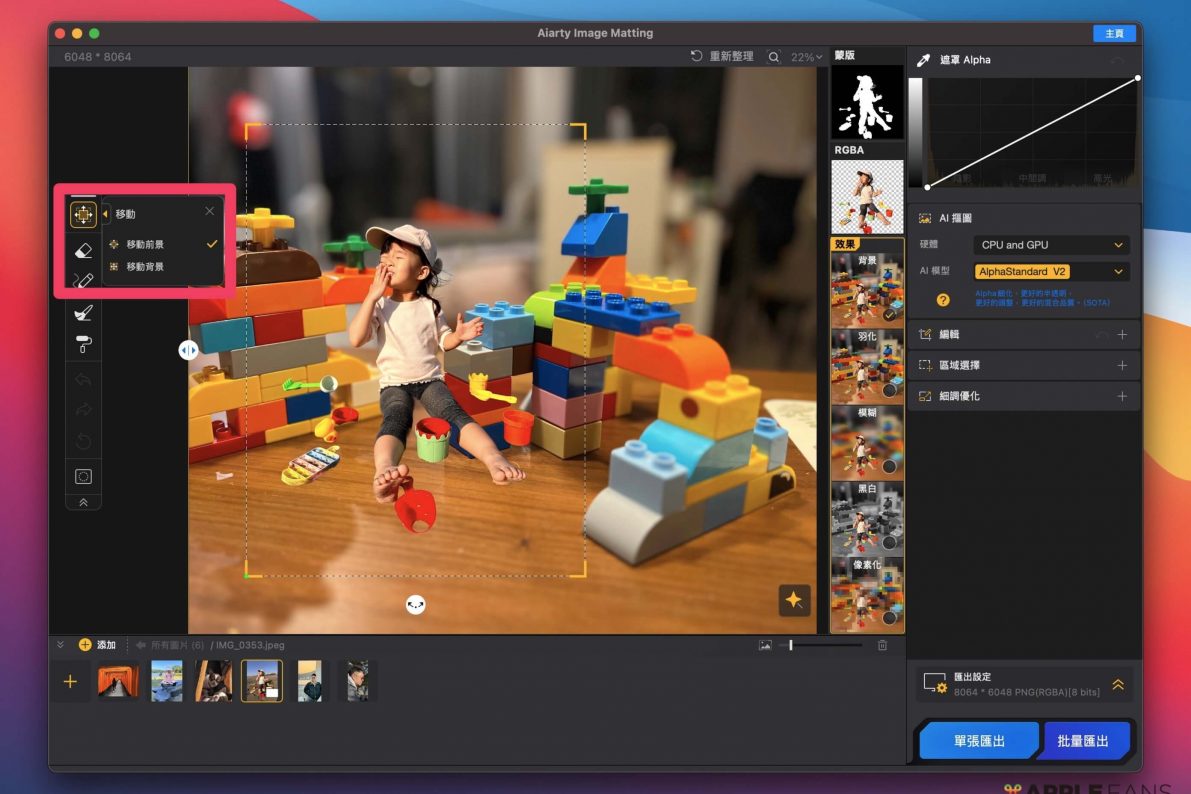Click the 批量匯出 button
This screenshot has height=794, width=1191.
[1084, 741]
